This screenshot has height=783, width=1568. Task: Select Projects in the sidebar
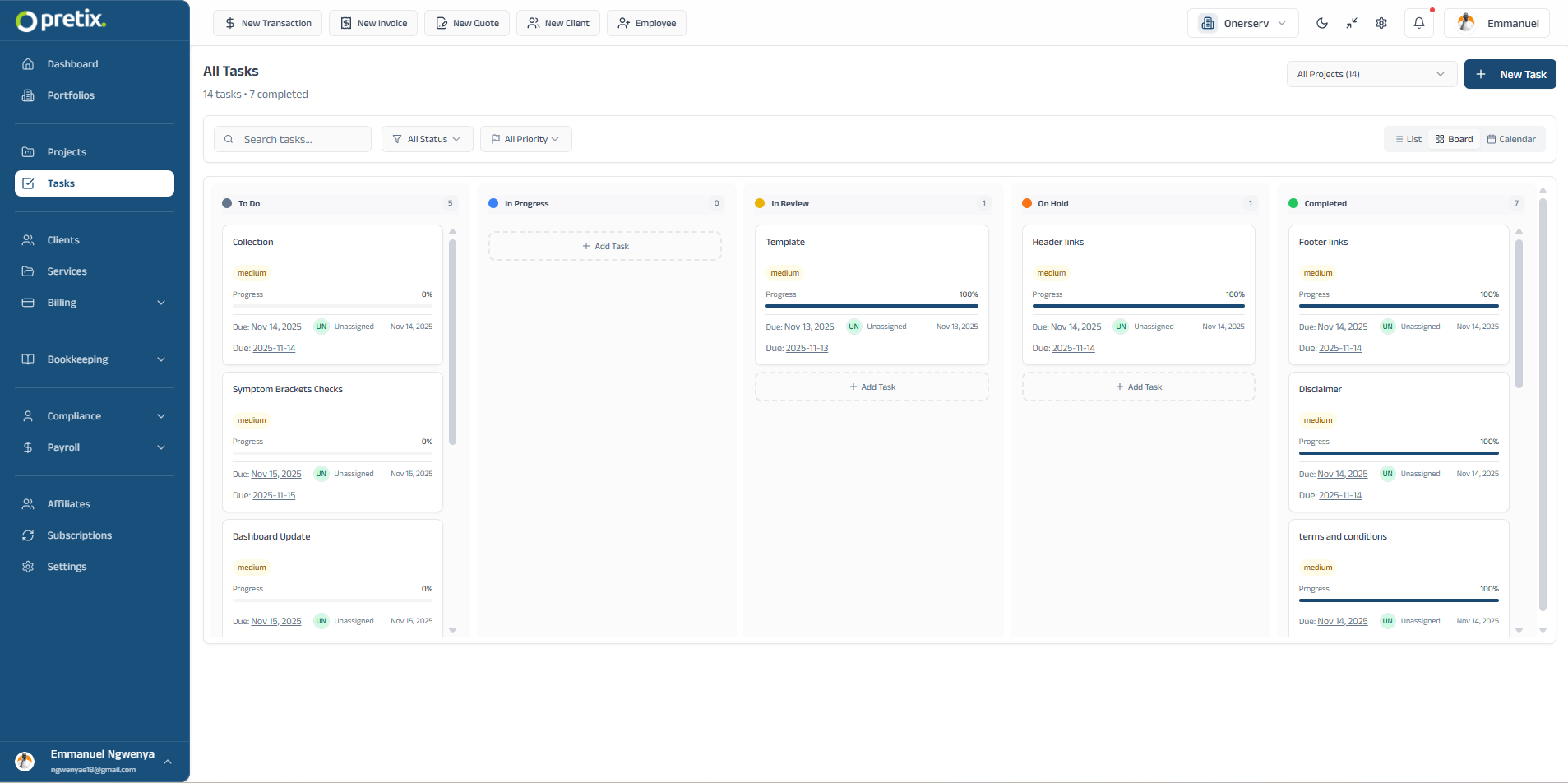(68, 151)
